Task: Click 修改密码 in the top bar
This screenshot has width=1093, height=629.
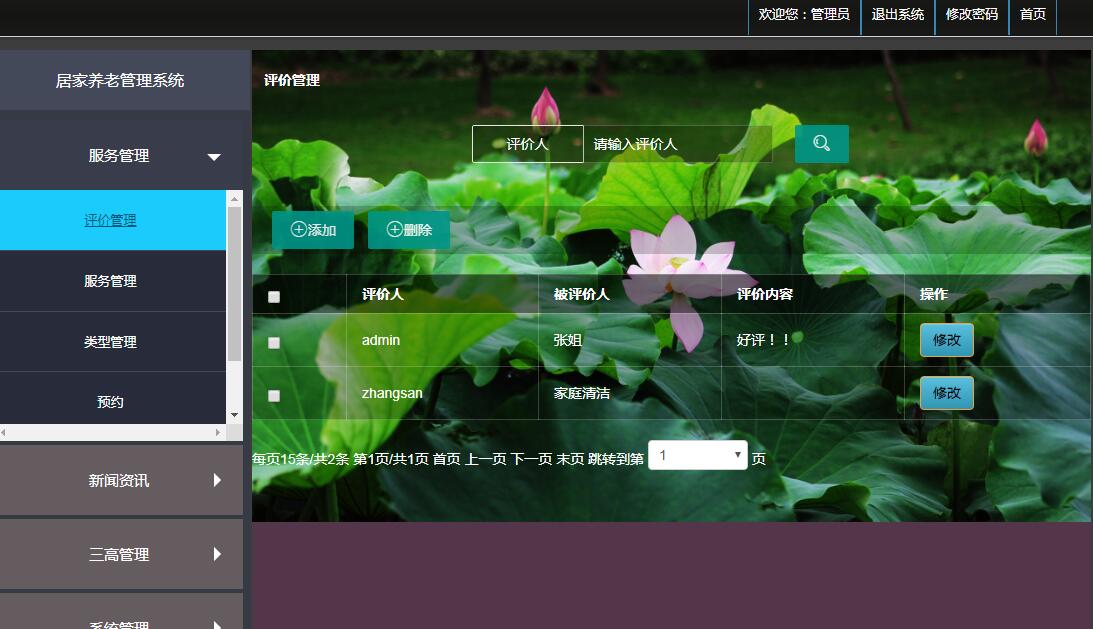Action: [x=972, y=15]
